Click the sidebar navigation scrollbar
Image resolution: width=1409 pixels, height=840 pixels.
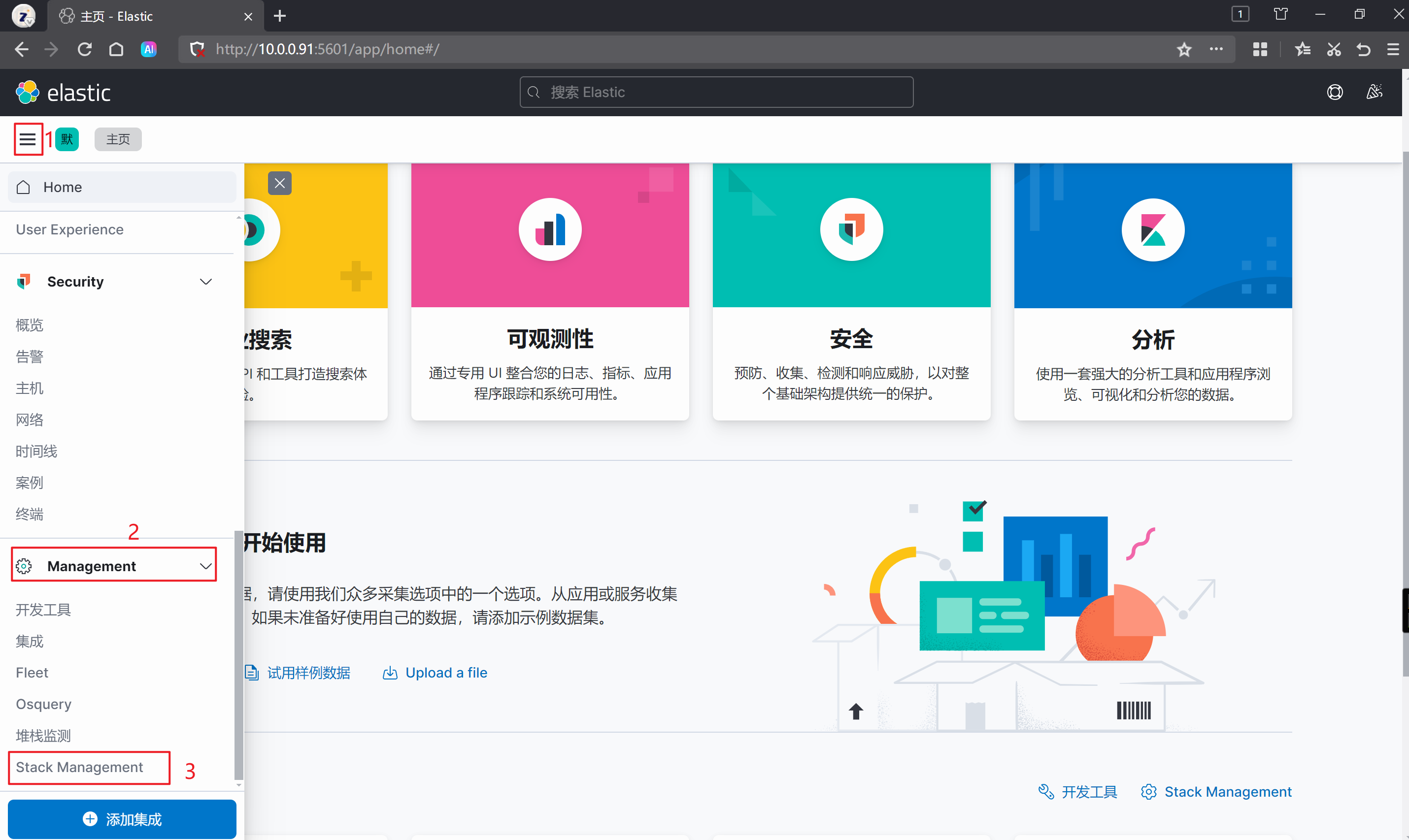(238, 655)
